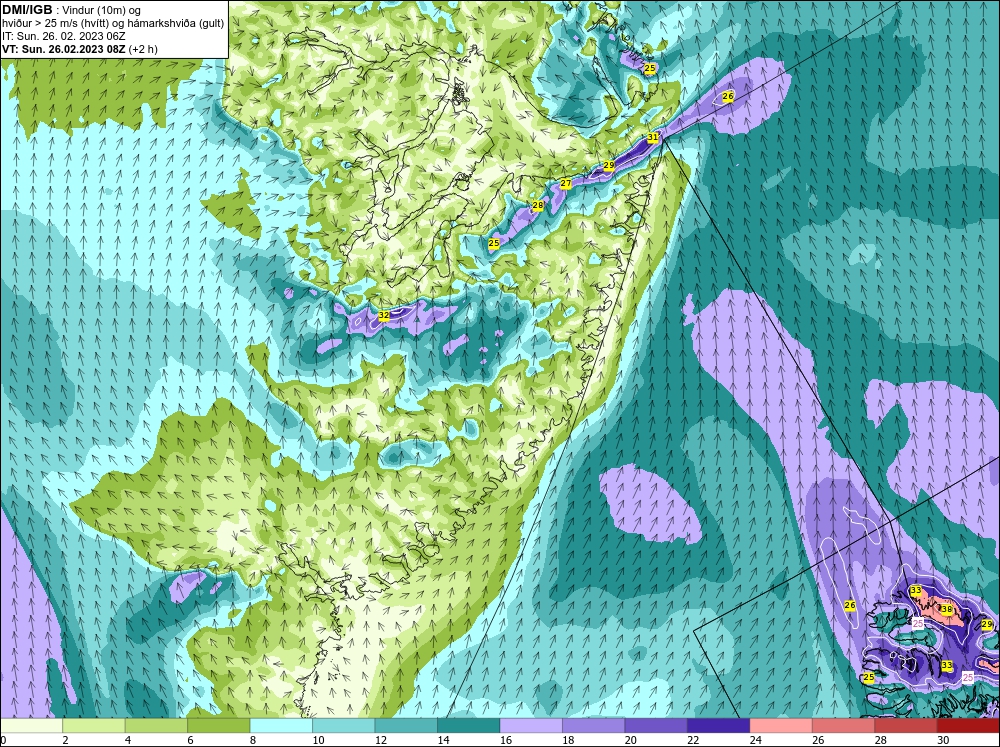Click the 26–28 m/s legend swatch
1000x747 pixels.
(x=844, y=725)
